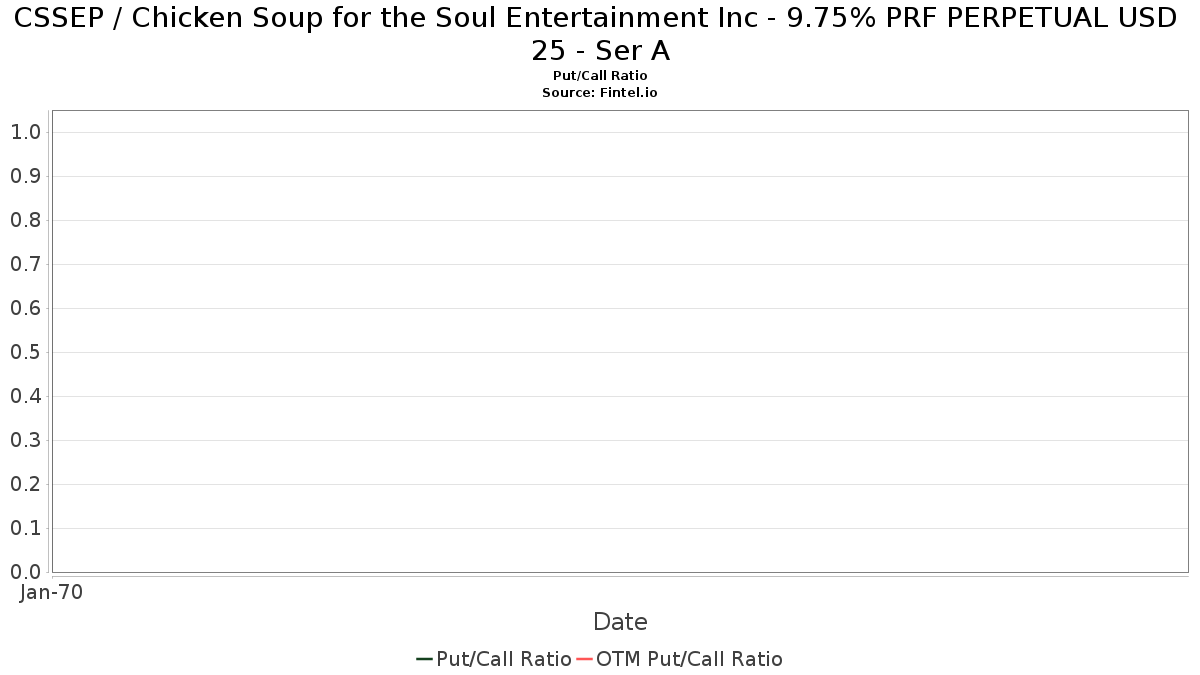Click the 0.3 y-axis tick label
Viewport: 1200px width, 675px height.
[25, 440]
